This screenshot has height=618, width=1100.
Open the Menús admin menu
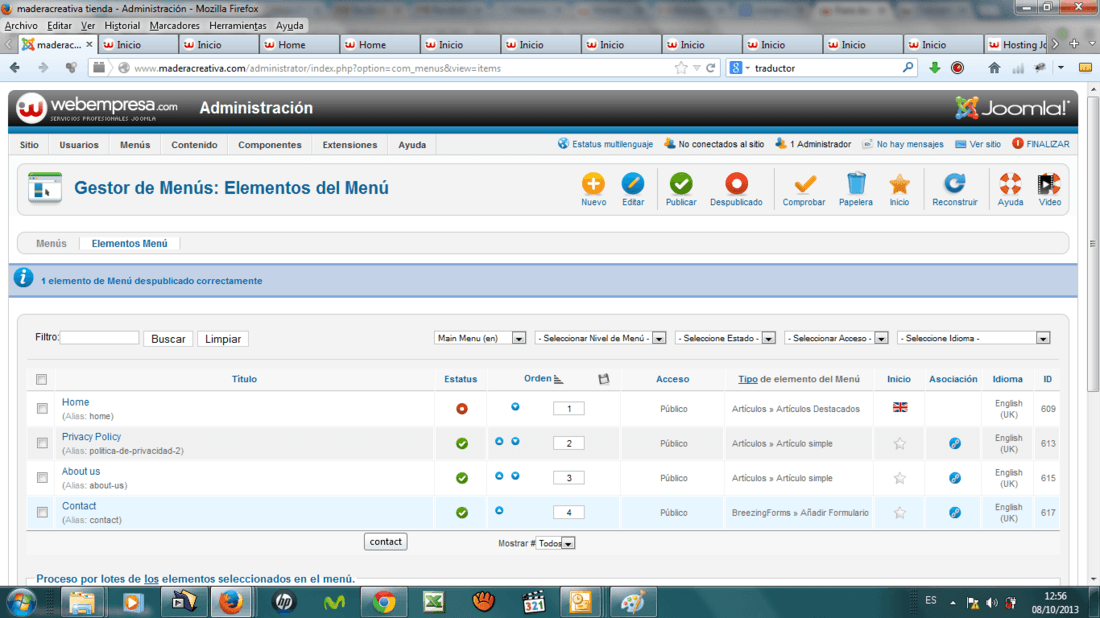click(x=135, y=145)
